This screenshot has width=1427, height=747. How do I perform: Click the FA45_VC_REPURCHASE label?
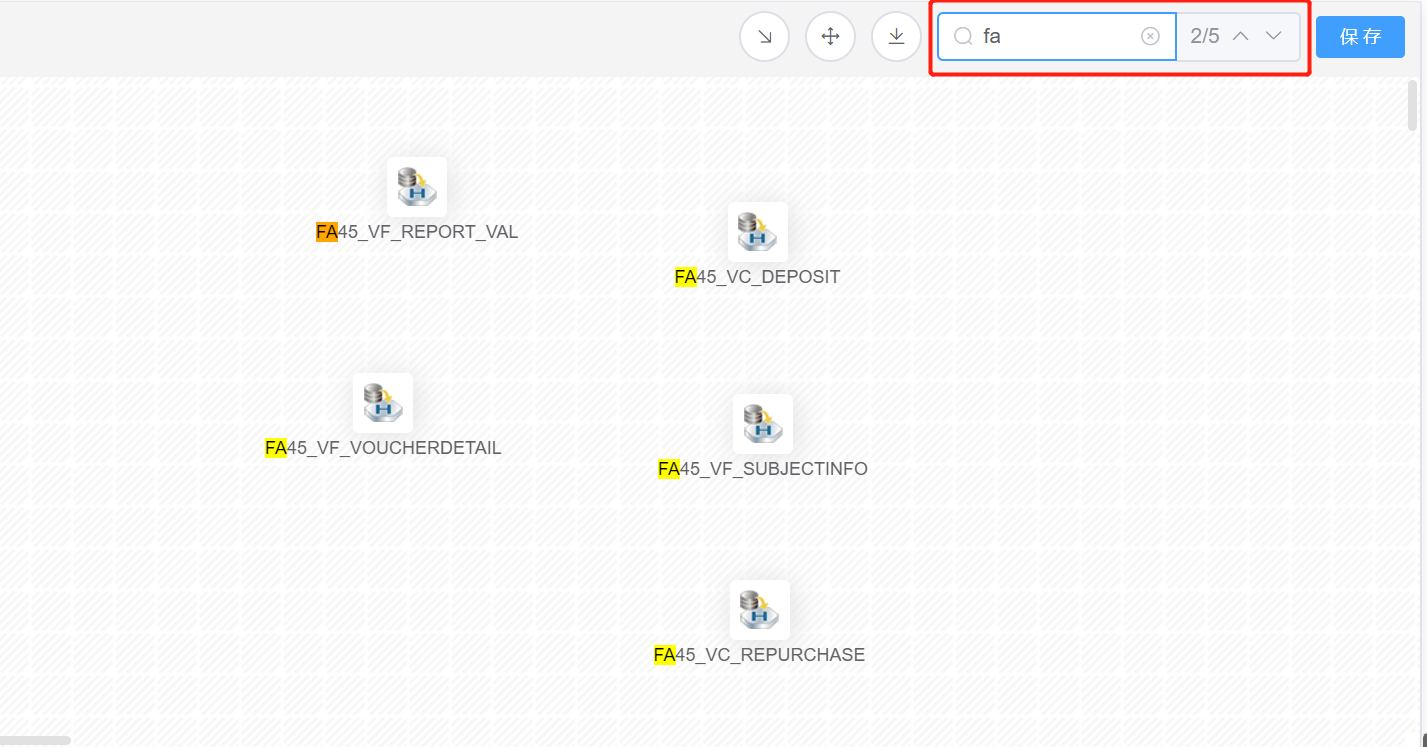click(x=760, y=655)
